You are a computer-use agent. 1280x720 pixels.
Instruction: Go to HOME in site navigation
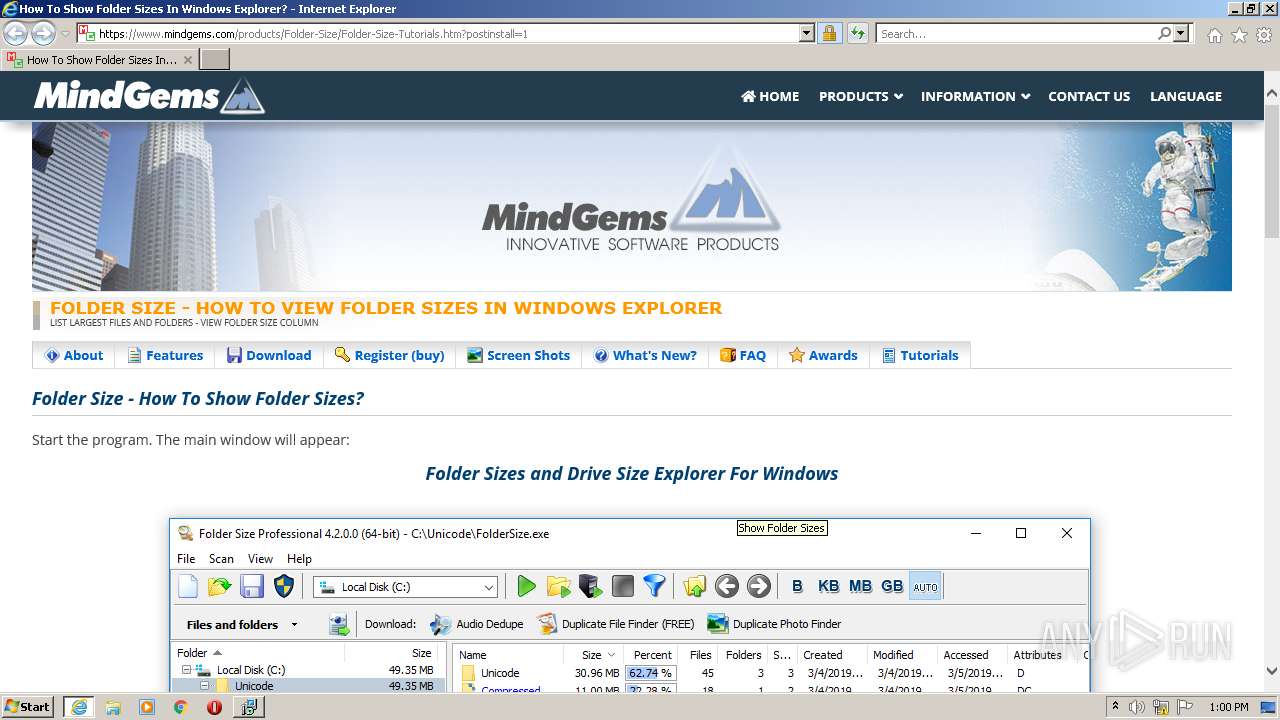click(x=770, y=96)
